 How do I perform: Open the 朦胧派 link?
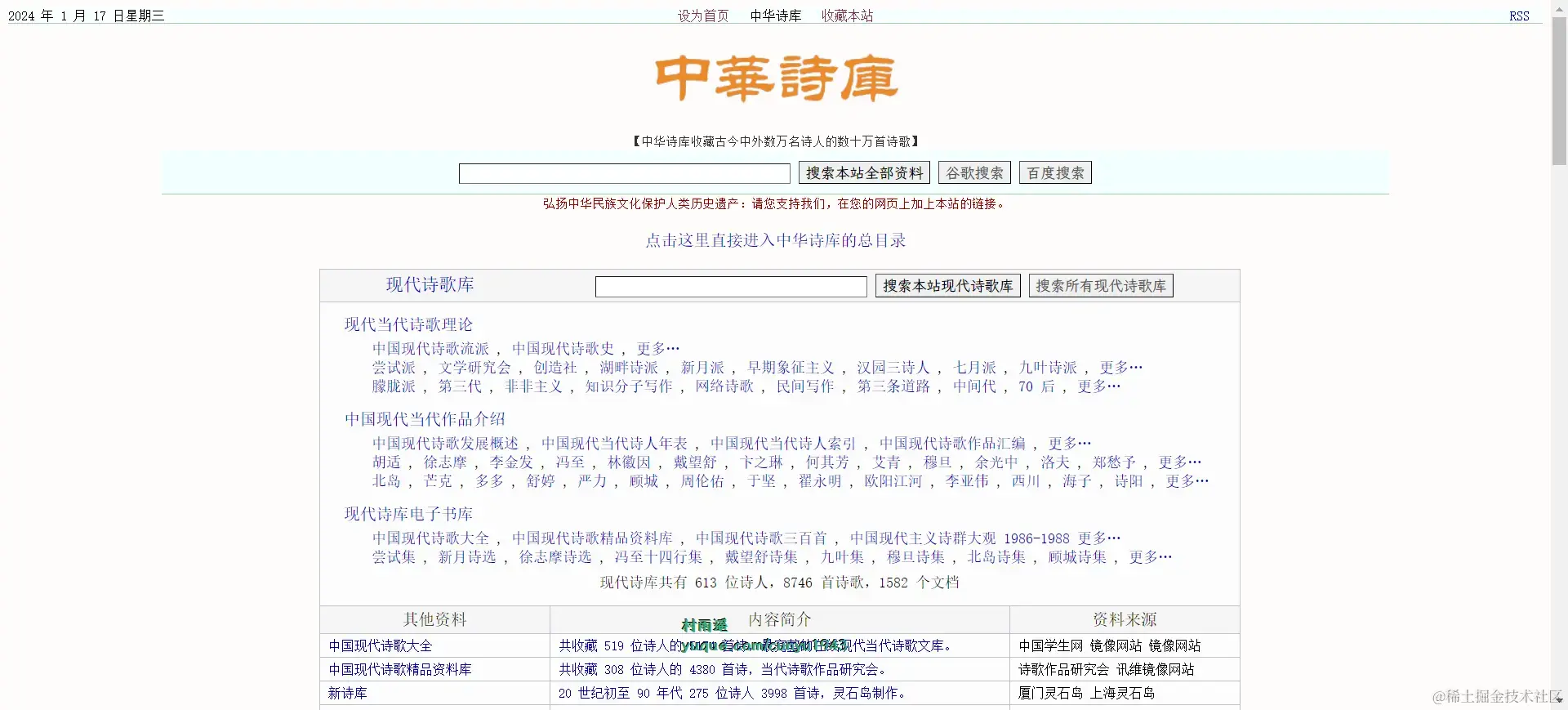[x=394, y=386]
